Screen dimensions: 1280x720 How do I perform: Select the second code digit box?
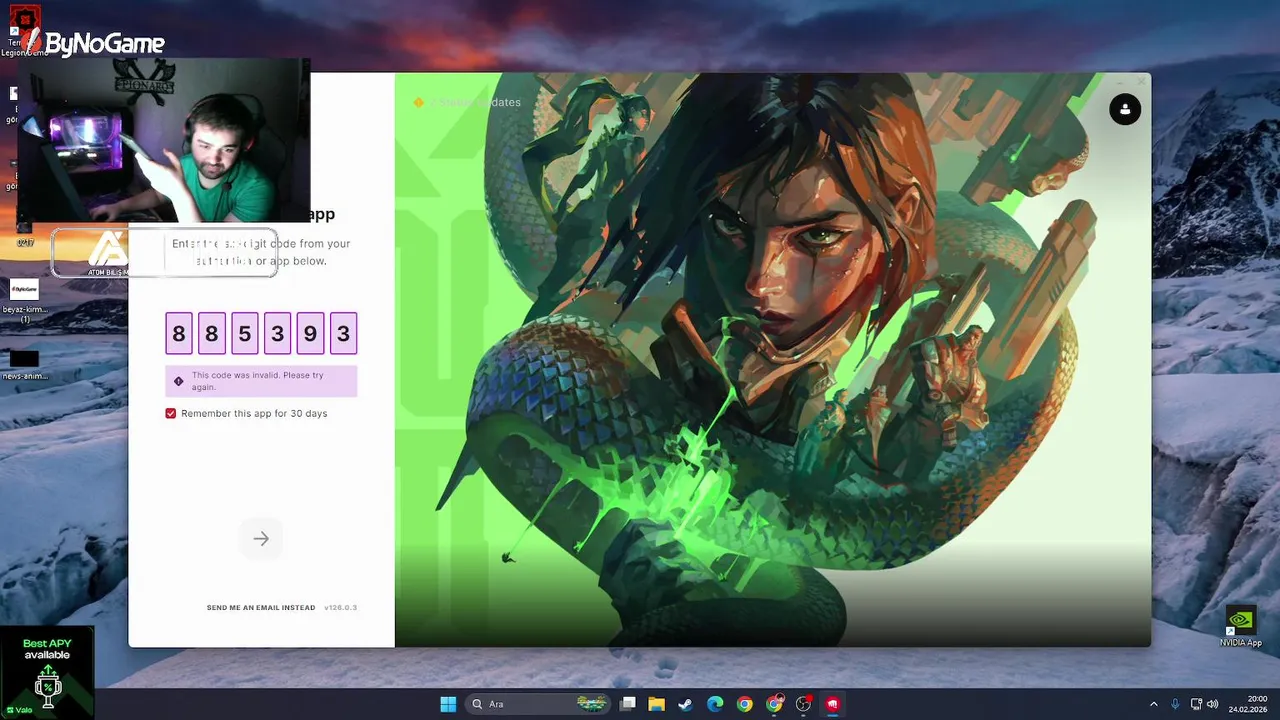click(x=212, y=333)
